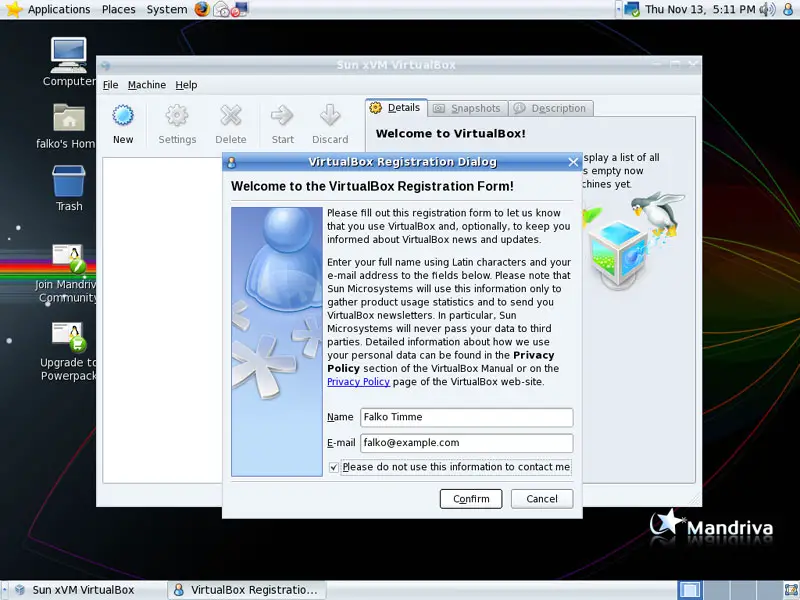The width and height of the screenshot is (800, 600).
Task: Click the New virtual machine toolbar icon
Action: [123, 116]
